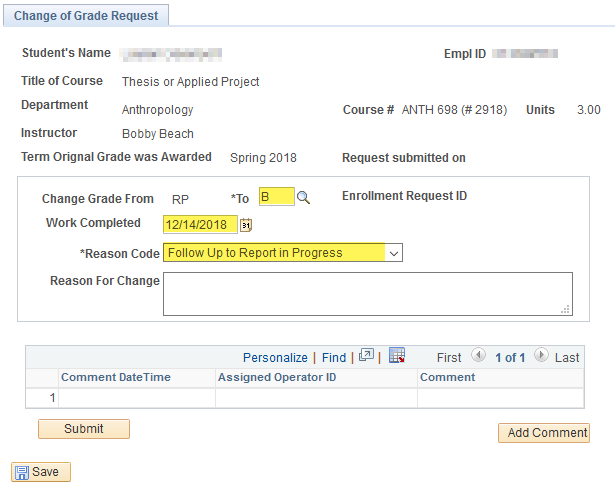Click Find link in comments grid
Image resolution: width=615 pixels, height=491 pixels.
[334, 358]
